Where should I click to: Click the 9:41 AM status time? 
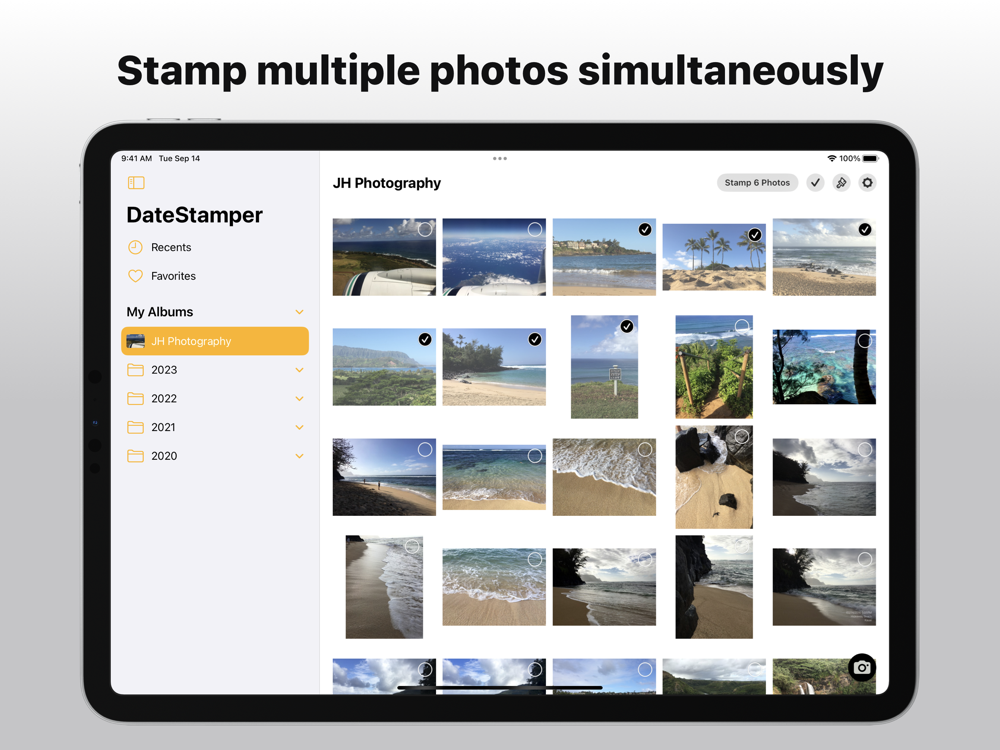pyautogui.click(x=136, y=158)
